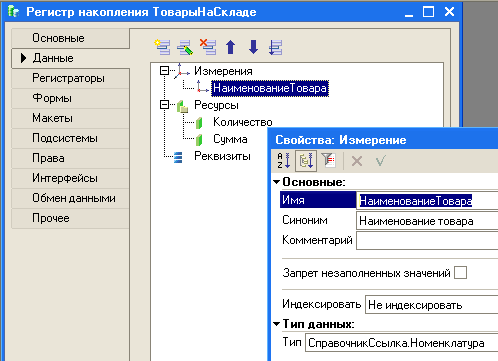Click the Свойства: Измерение title bar
Image resolution: width=498 pixels, height=361 pixels.
384,140
